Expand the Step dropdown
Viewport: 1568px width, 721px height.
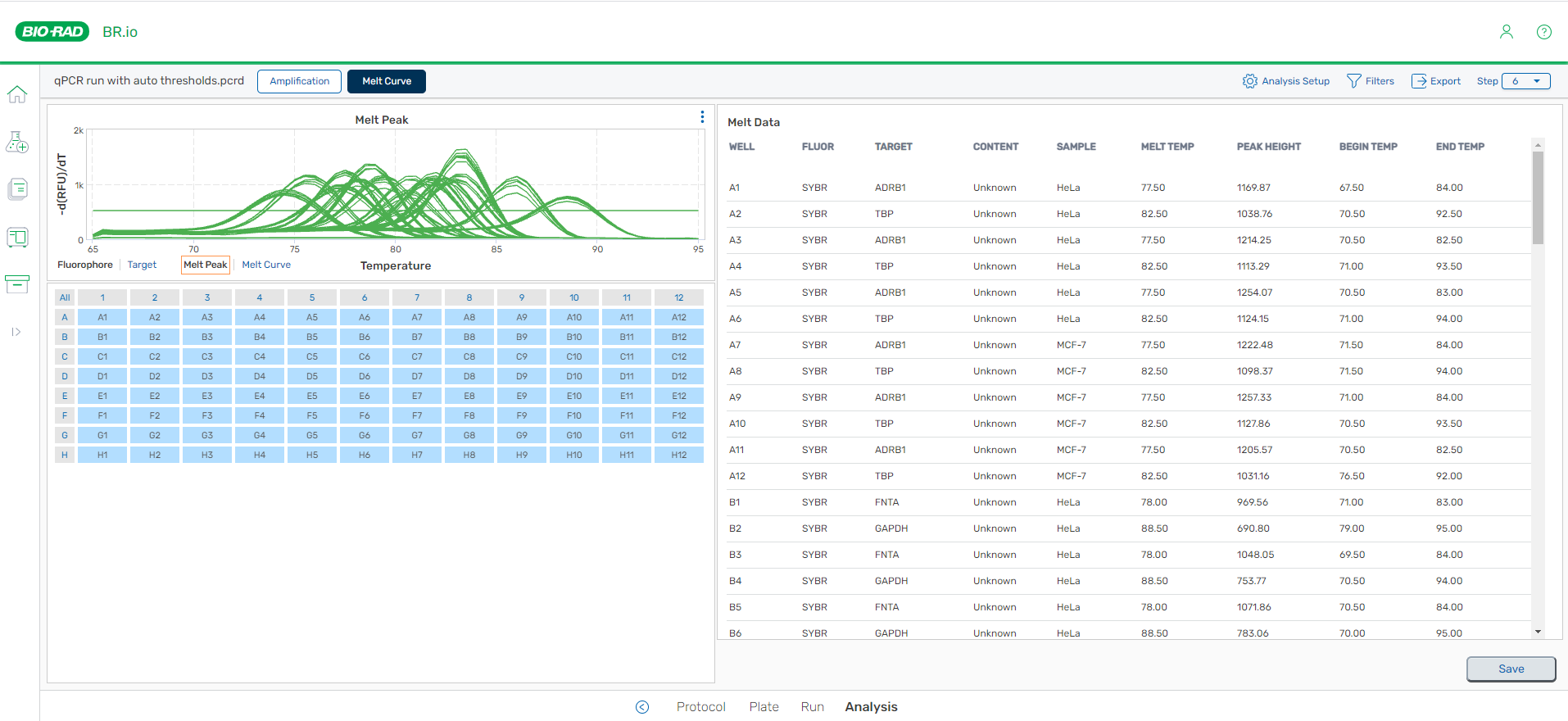click(1525, 81)
